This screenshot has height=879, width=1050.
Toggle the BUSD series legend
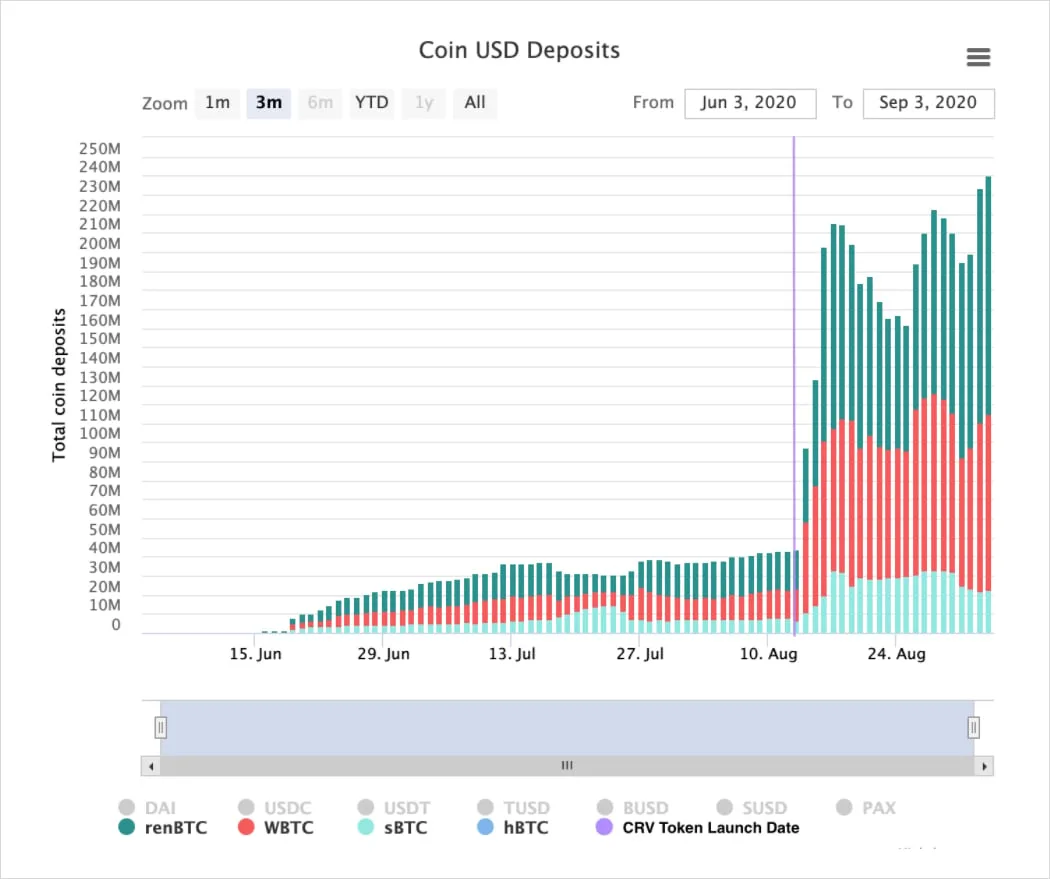633,807
